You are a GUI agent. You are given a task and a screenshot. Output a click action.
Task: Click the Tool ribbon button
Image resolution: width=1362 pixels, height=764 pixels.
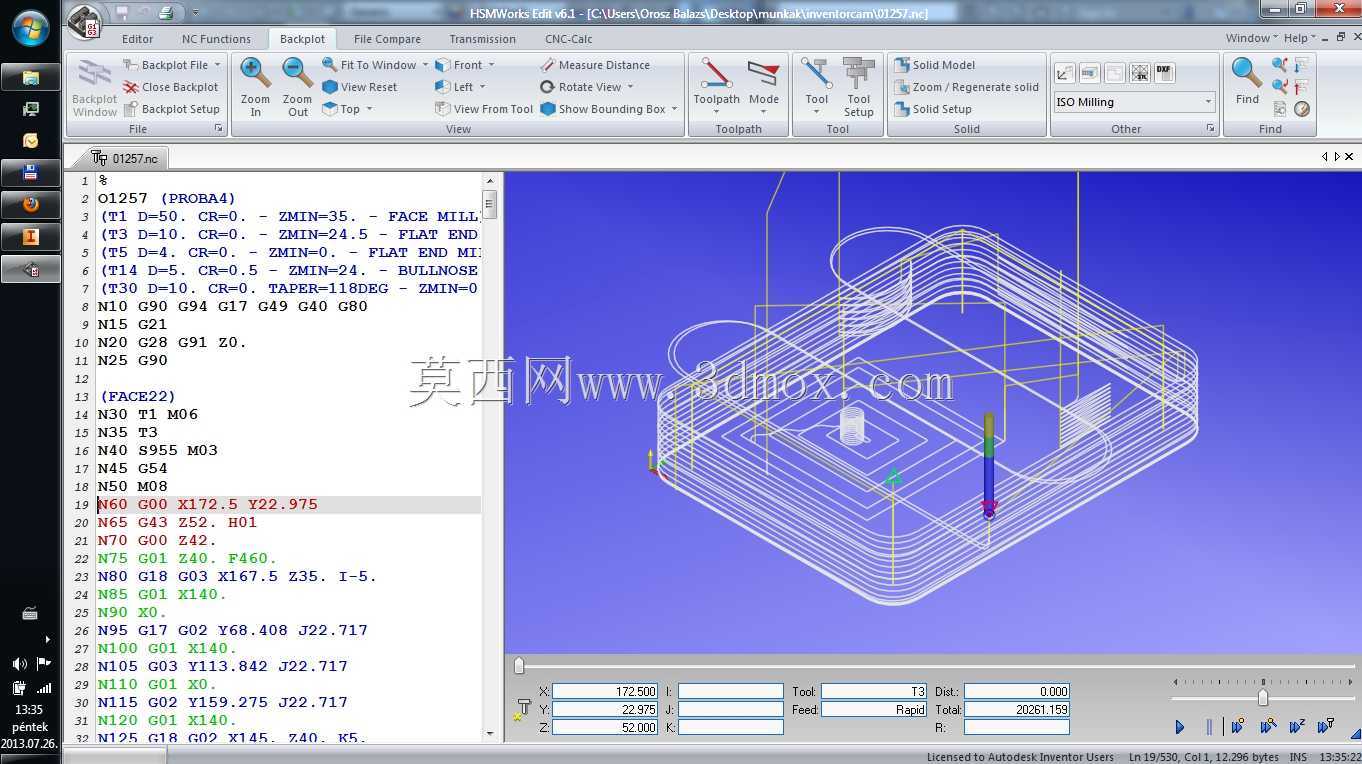click(x=817, y=86)
